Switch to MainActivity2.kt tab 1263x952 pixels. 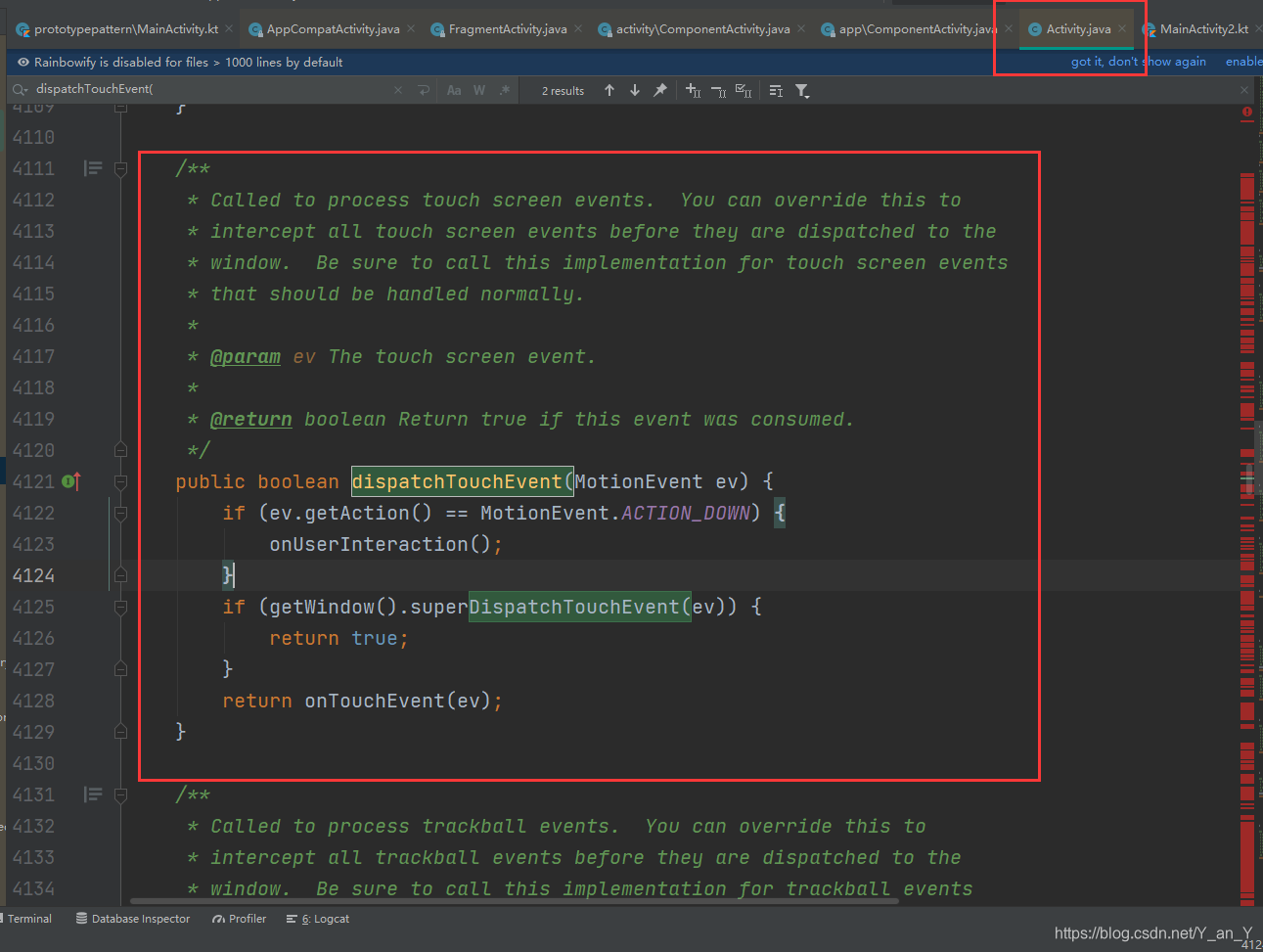click(1203, 29)
